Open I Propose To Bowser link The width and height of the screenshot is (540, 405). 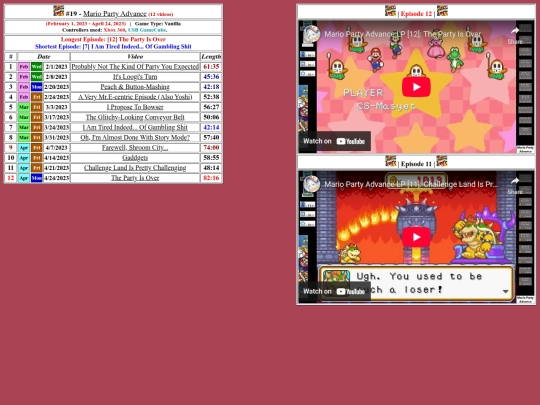[x=135, y=107]
